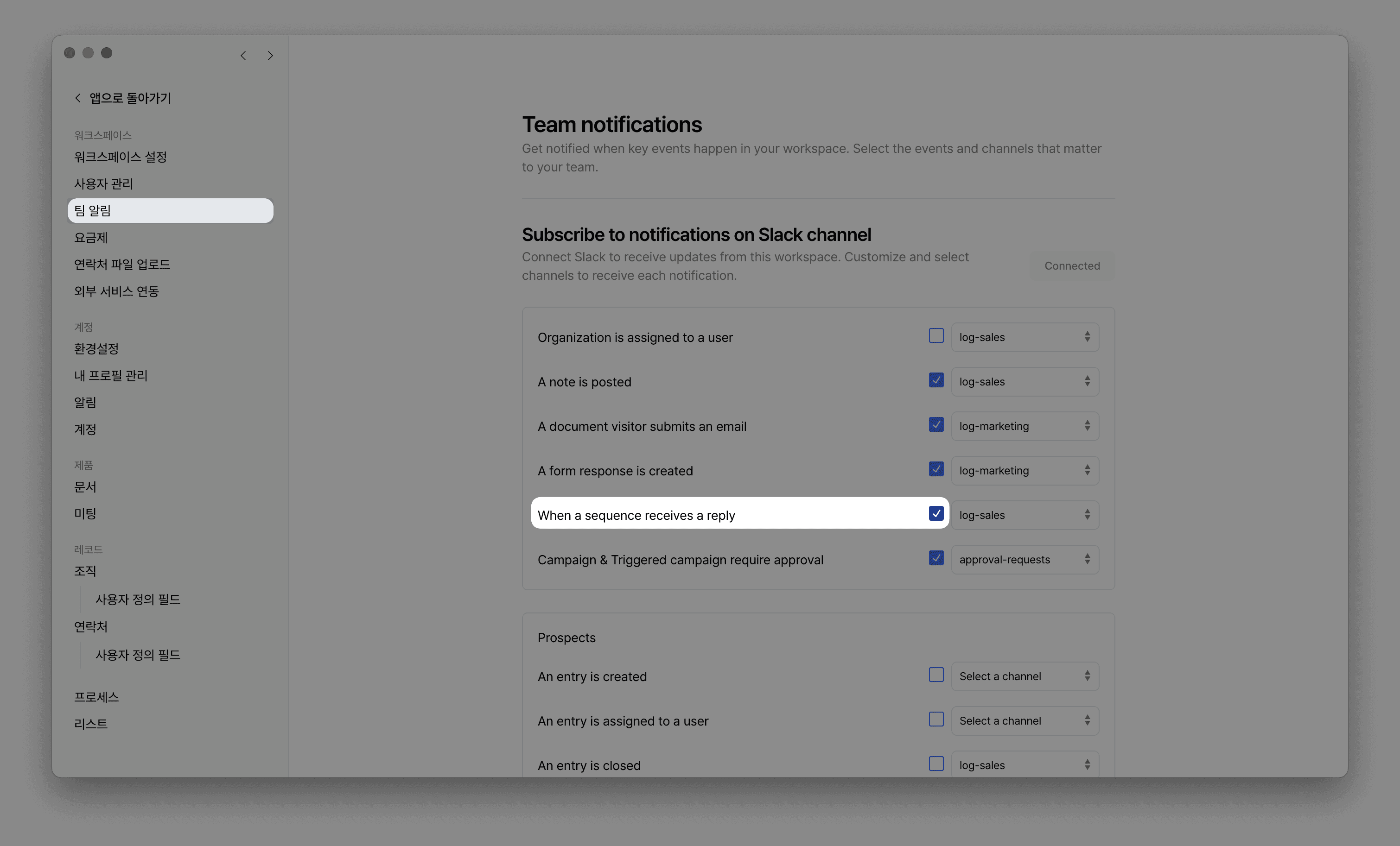This screenshot has height=846, width=1400.
Task: Toggle When a sequence receives a reply checkbox
Action: [936, 514]
